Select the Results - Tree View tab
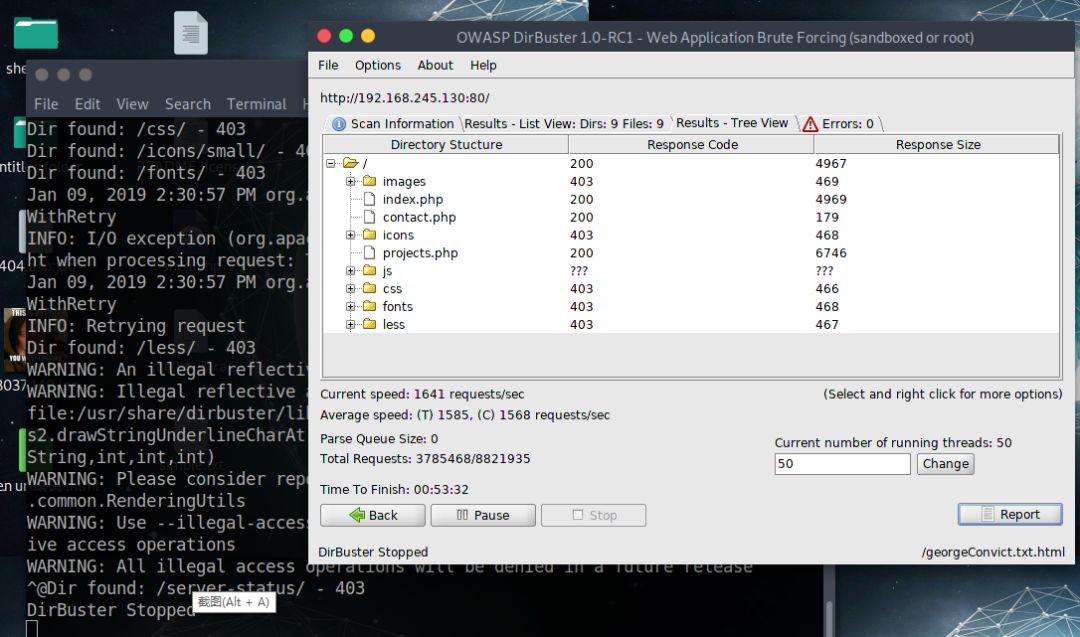The height and width of the screenshot is (637, 1080). pos(731,123)
